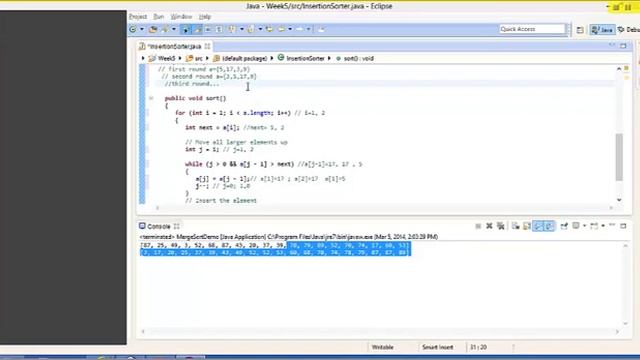Viewport: 640px width, 360px height.
Task: Click the terminated MergeSortDemo console header text
Action: (289, 237)
